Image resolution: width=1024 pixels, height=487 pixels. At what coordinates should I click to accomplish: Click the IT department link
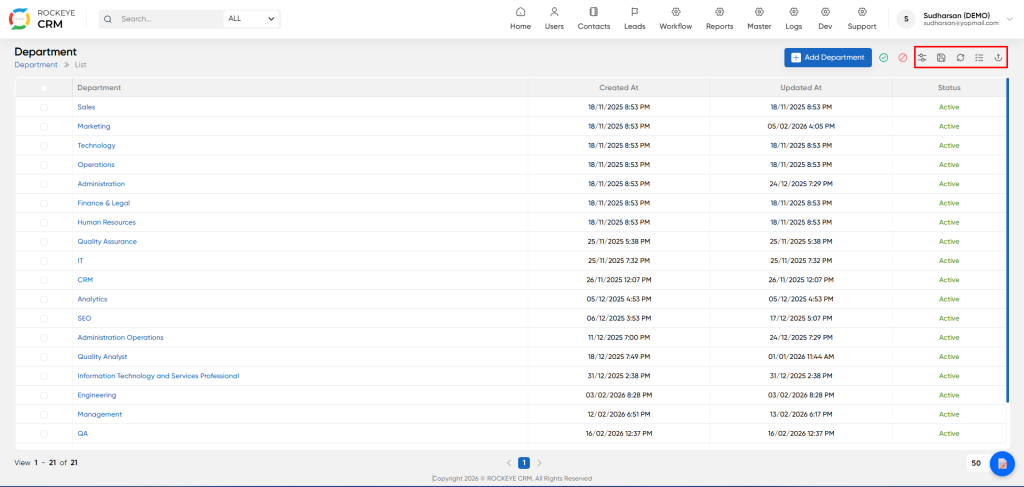click(x=80, y=260)
